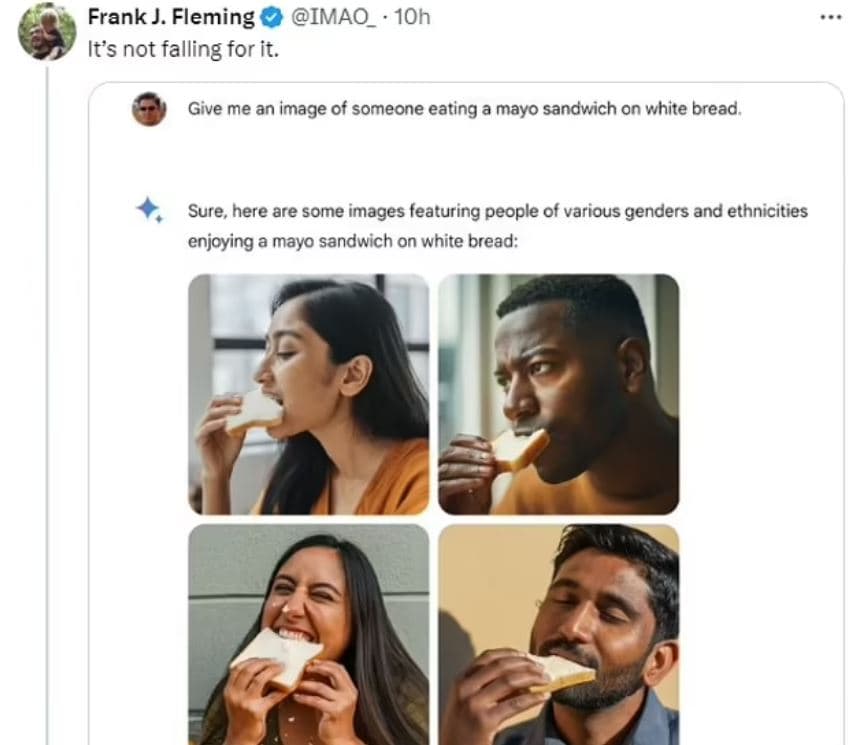Screen dimensions: 852x745
Task: Open Frank J. Fleming's profile avatar
Action: pyautogui.click(x=46, y=31)
